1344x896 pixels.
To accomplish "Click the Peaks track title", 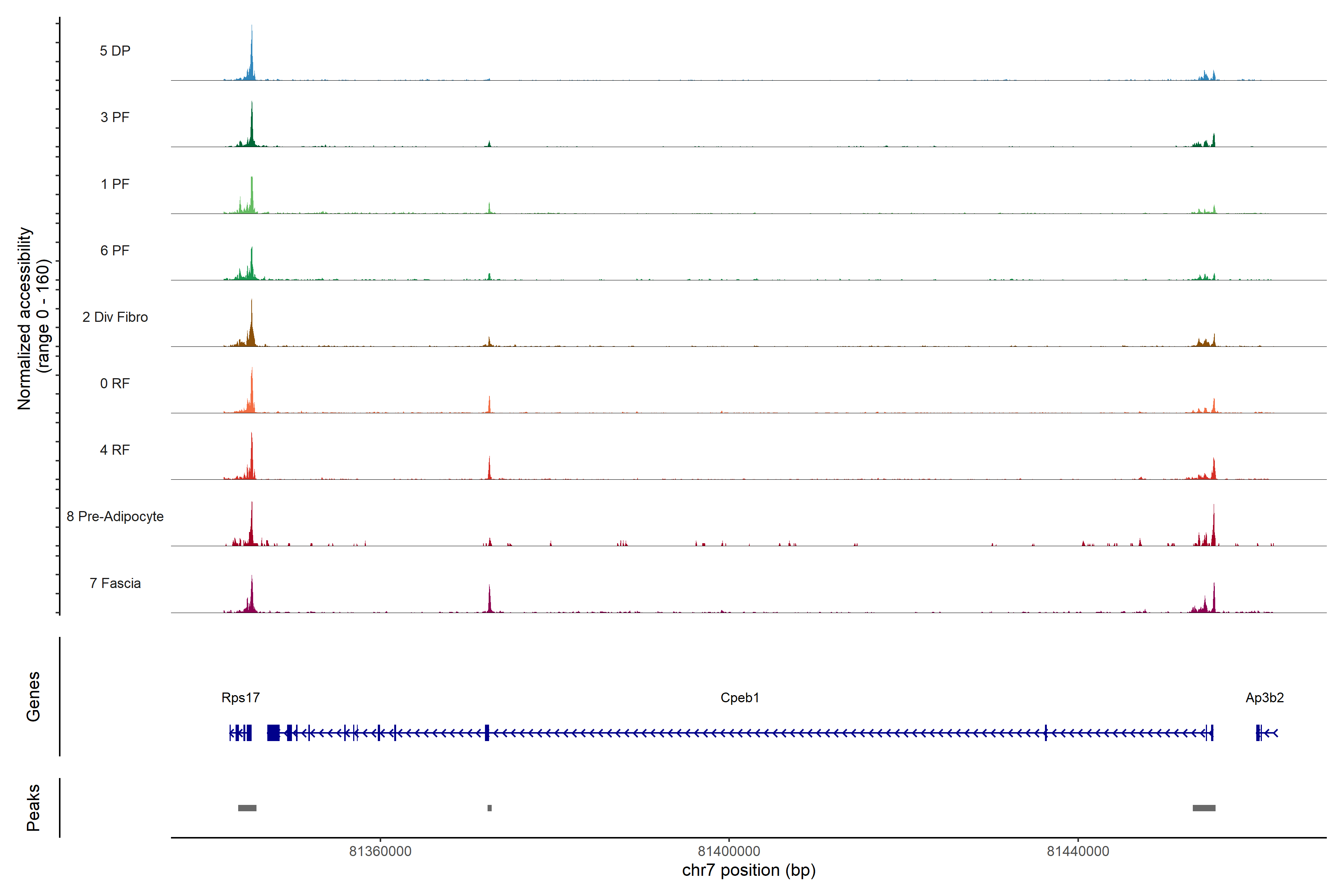I will (33, 808).
